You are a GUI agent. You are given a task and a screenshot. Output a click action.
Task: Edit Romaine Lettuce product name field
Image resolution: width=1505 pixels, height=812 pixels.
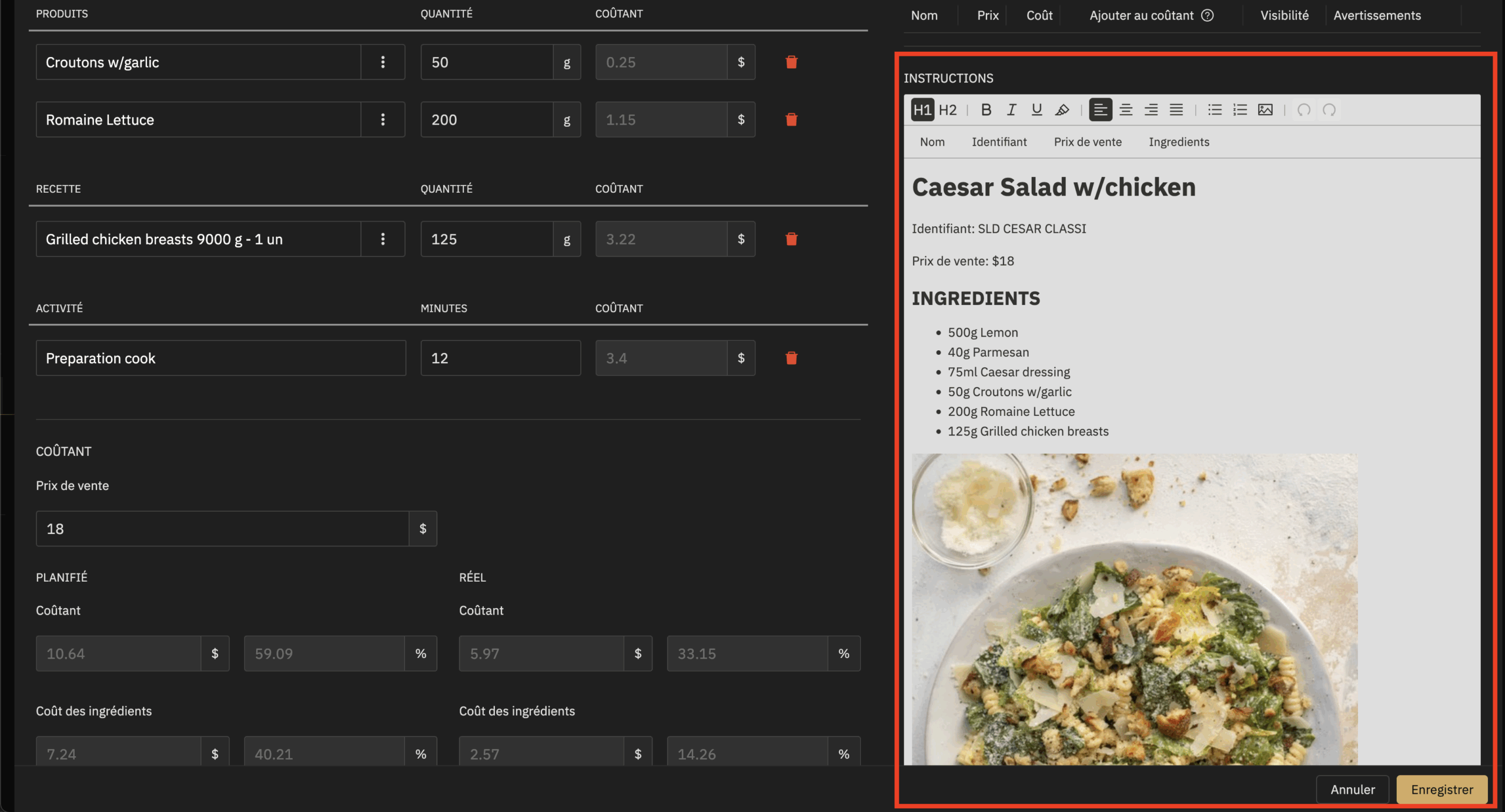(198, 119)
